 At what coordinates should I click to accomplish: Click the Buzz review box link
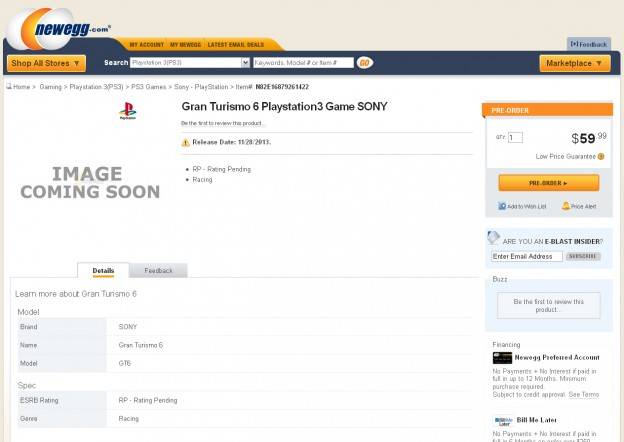(x=548, y=306)
